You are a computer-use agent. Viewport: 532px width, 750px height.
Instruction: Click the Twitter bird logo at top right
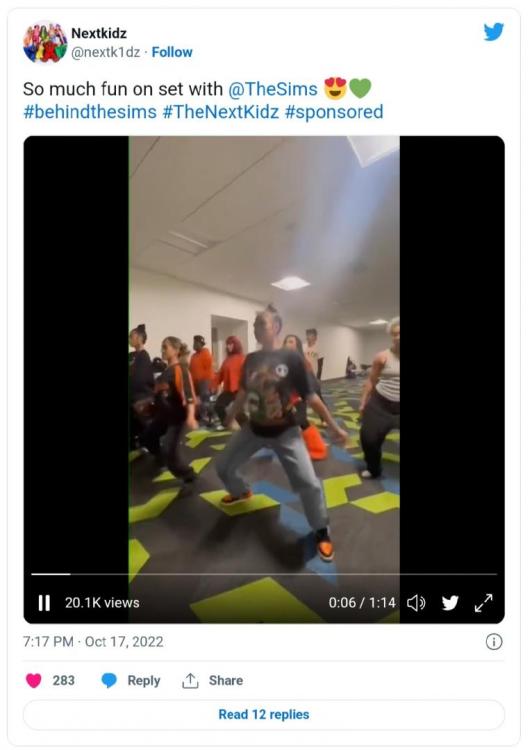pyautogui.click(x=493, y=32)
